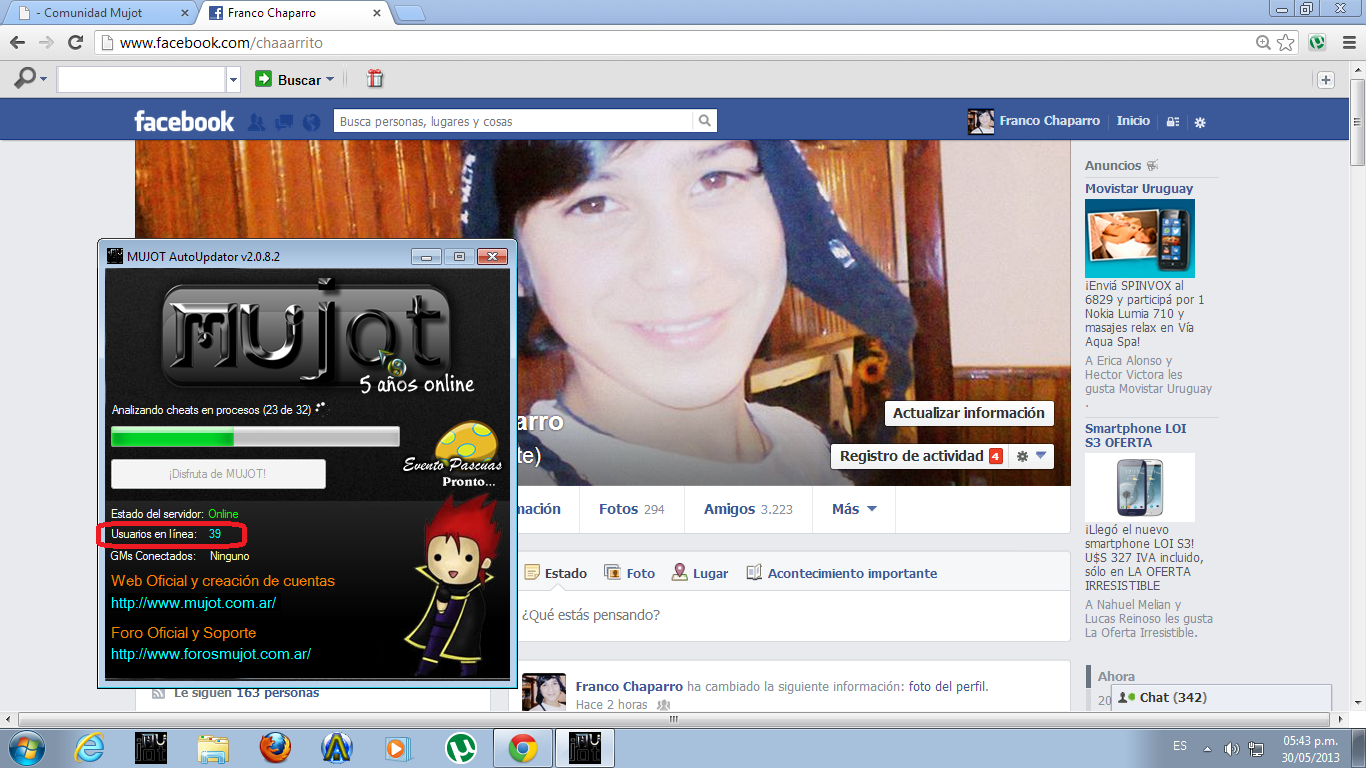Open Firefox from the Windows taskbar

(275, 747)
